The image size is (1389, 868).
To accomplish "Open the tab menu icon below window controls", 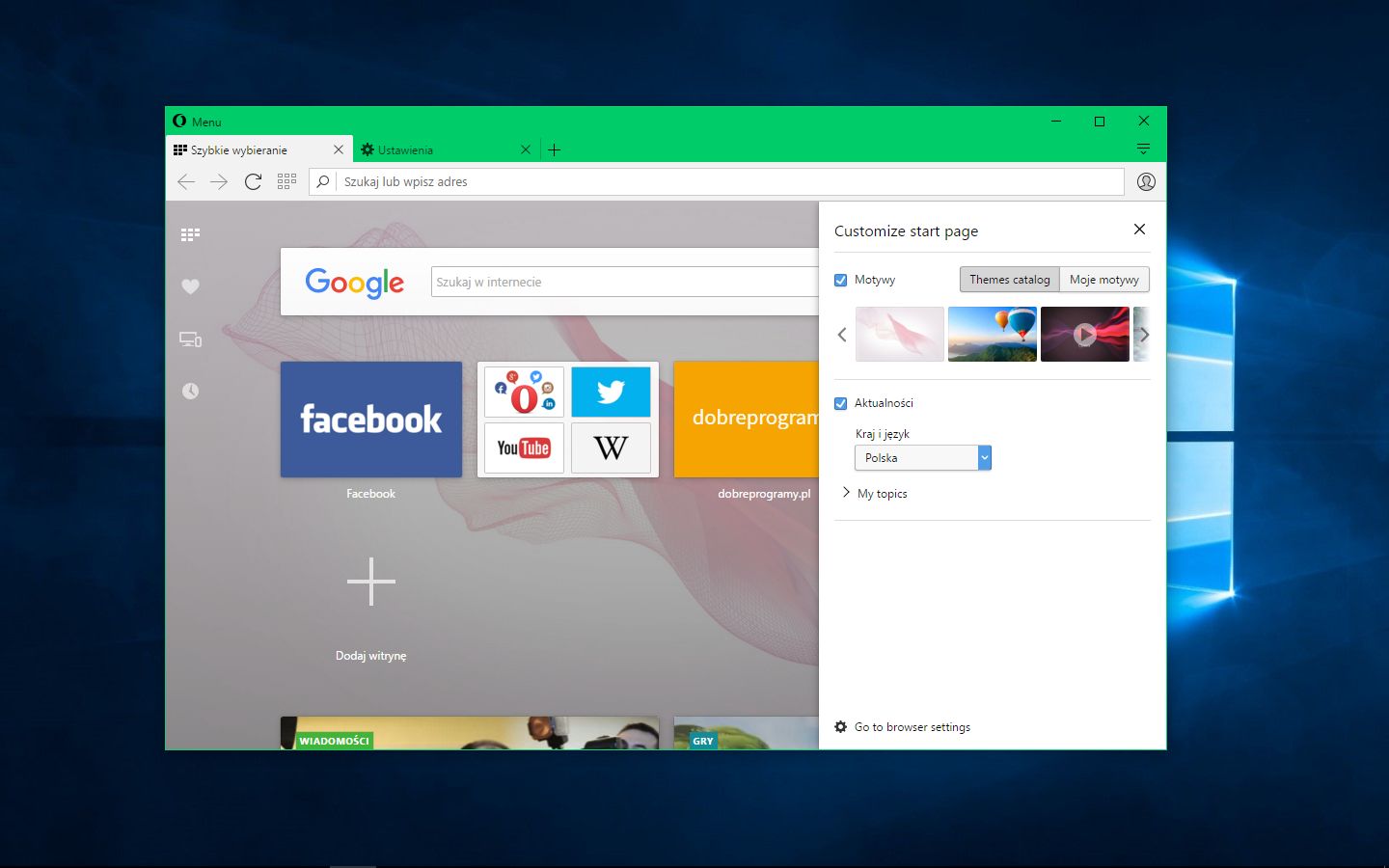I will (x=1143, y=149).
